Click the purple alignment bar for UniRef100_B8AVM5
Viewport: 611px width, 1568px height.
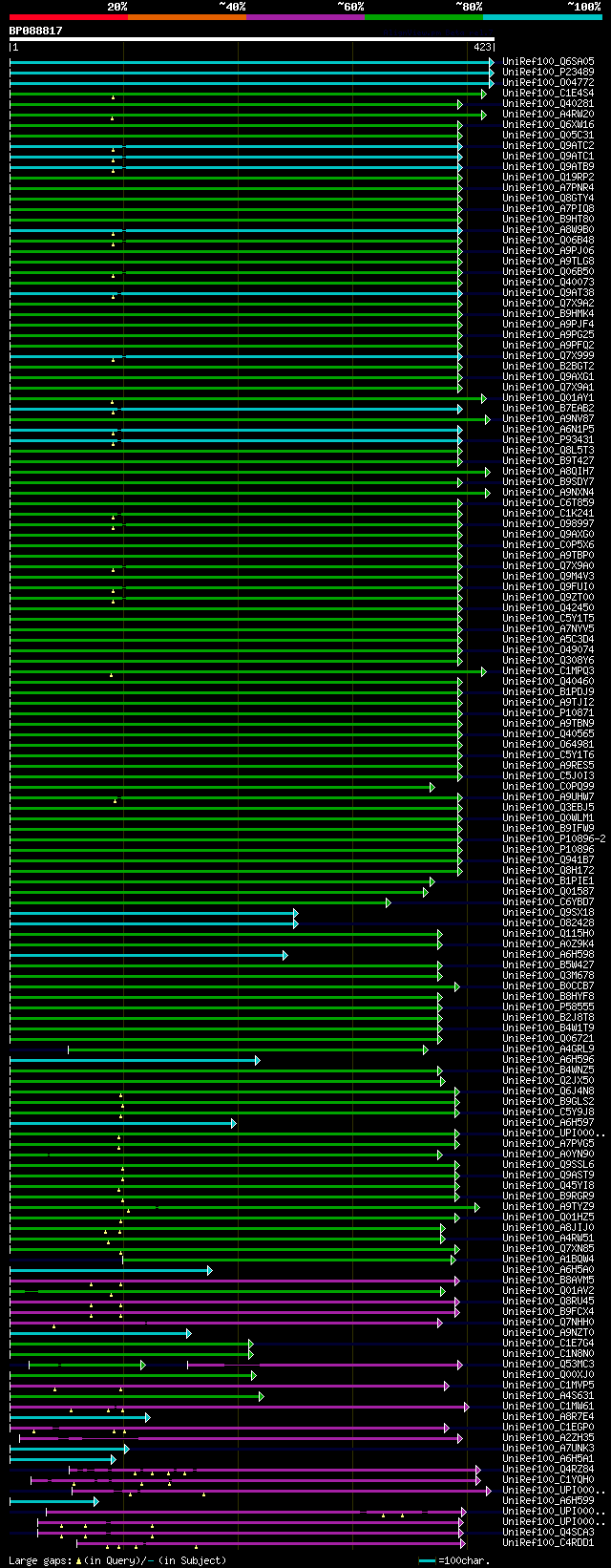click(234, 1281)
